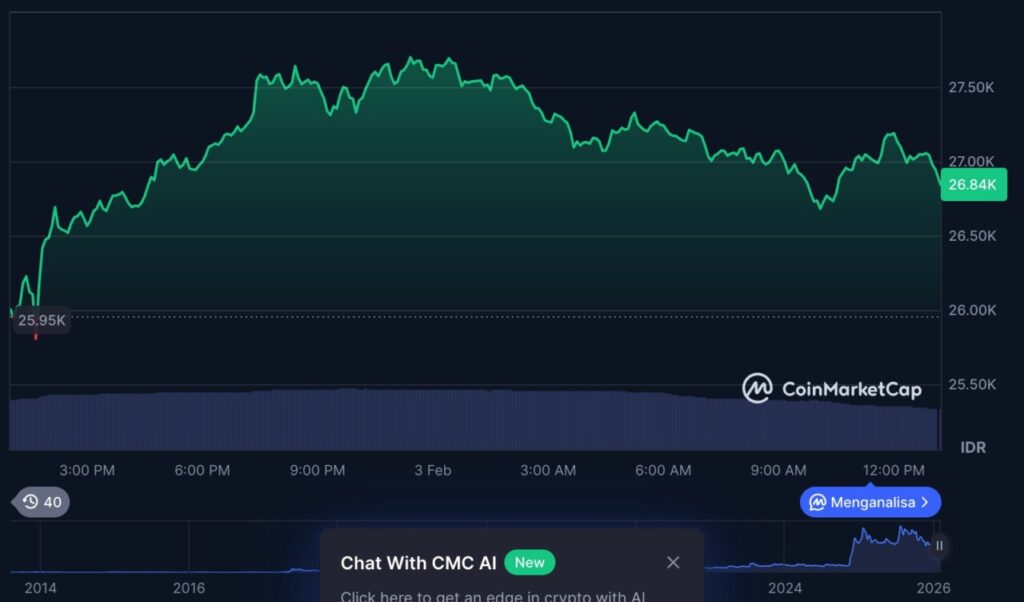Select the 2024 mark on timeline navigator
The height and width of the screenshot is (602, 1024).
point(785,587)
